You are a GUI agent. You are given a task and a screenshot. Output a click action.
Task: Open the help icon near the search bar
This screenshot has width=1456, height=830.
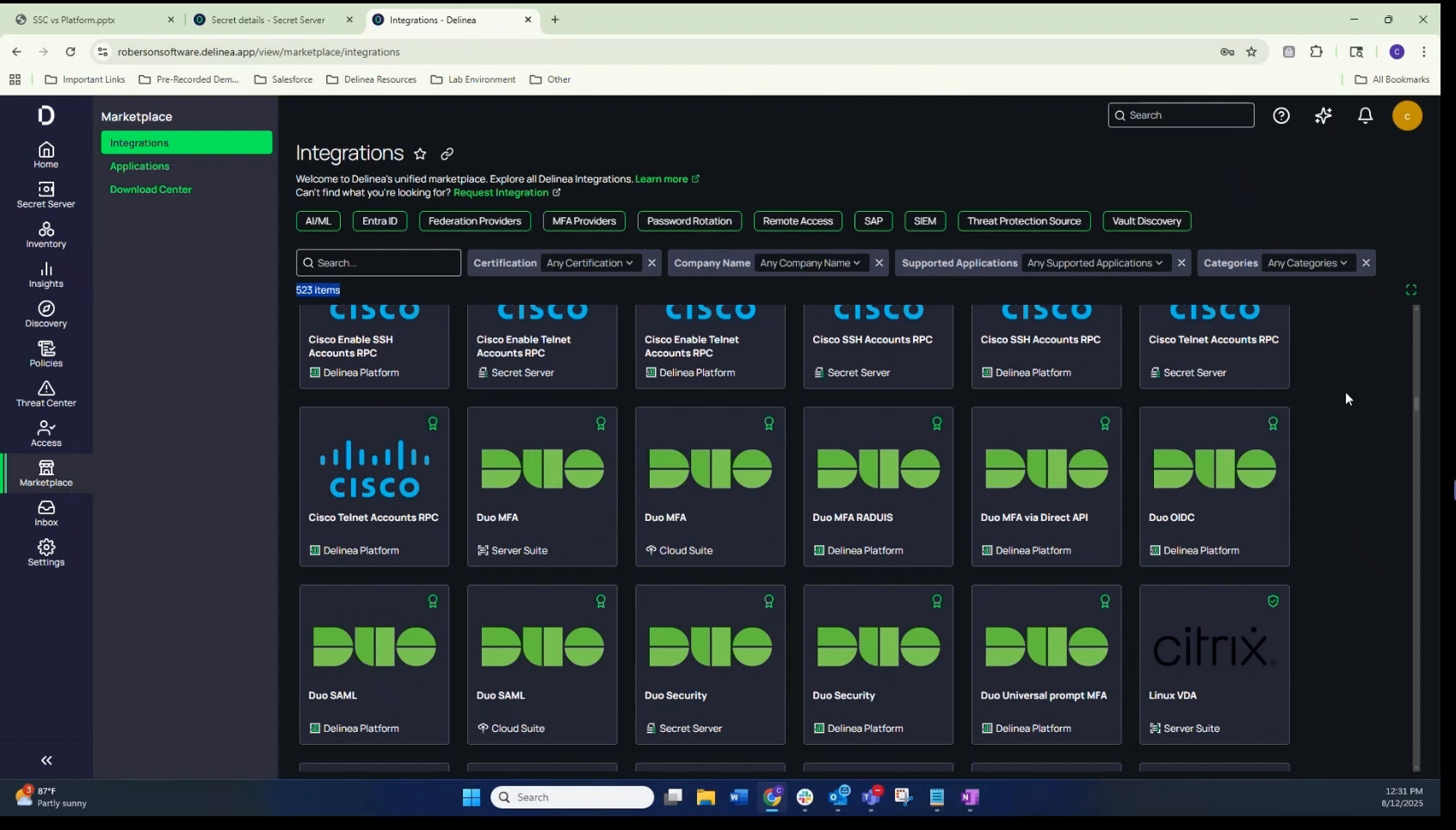click(1281, 115)
